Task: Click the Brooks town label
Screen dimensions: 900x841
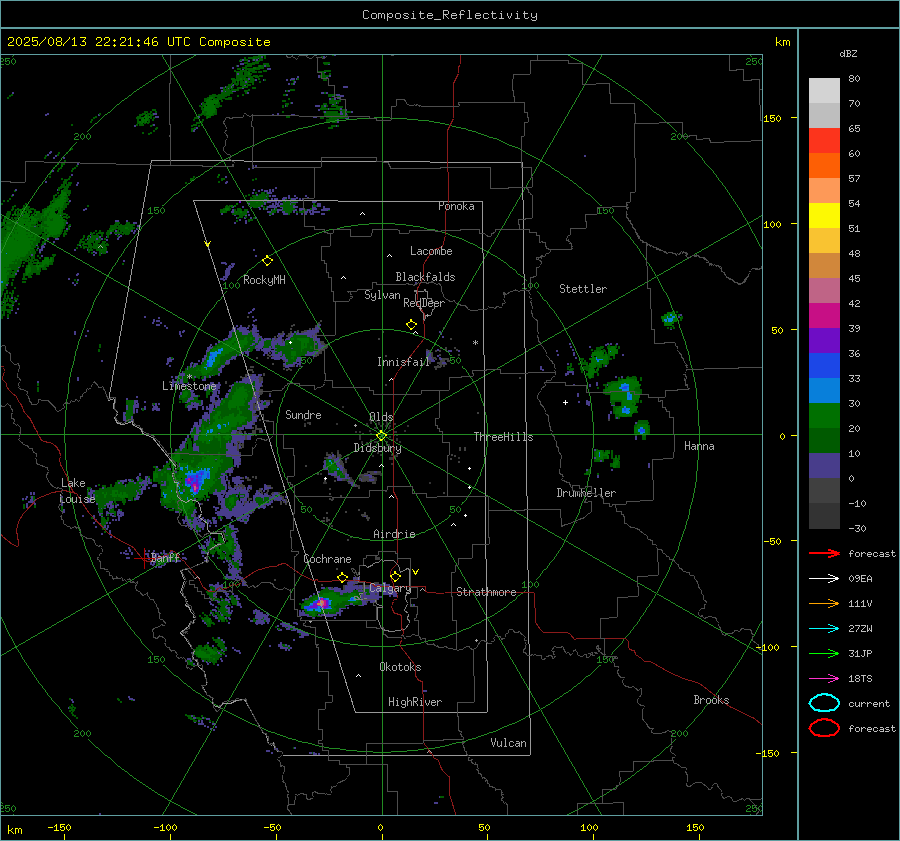Action: 711,700
